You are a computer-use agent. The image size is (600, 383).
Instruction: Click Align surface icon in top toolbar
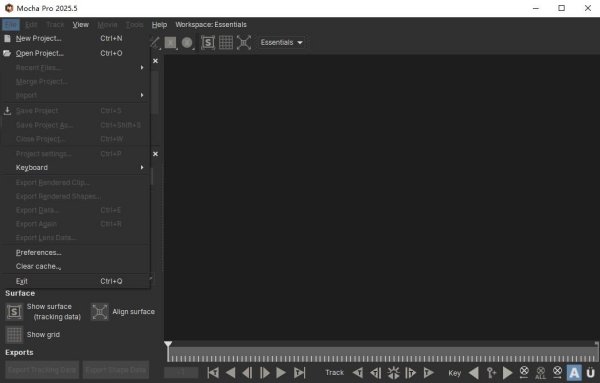244,42
